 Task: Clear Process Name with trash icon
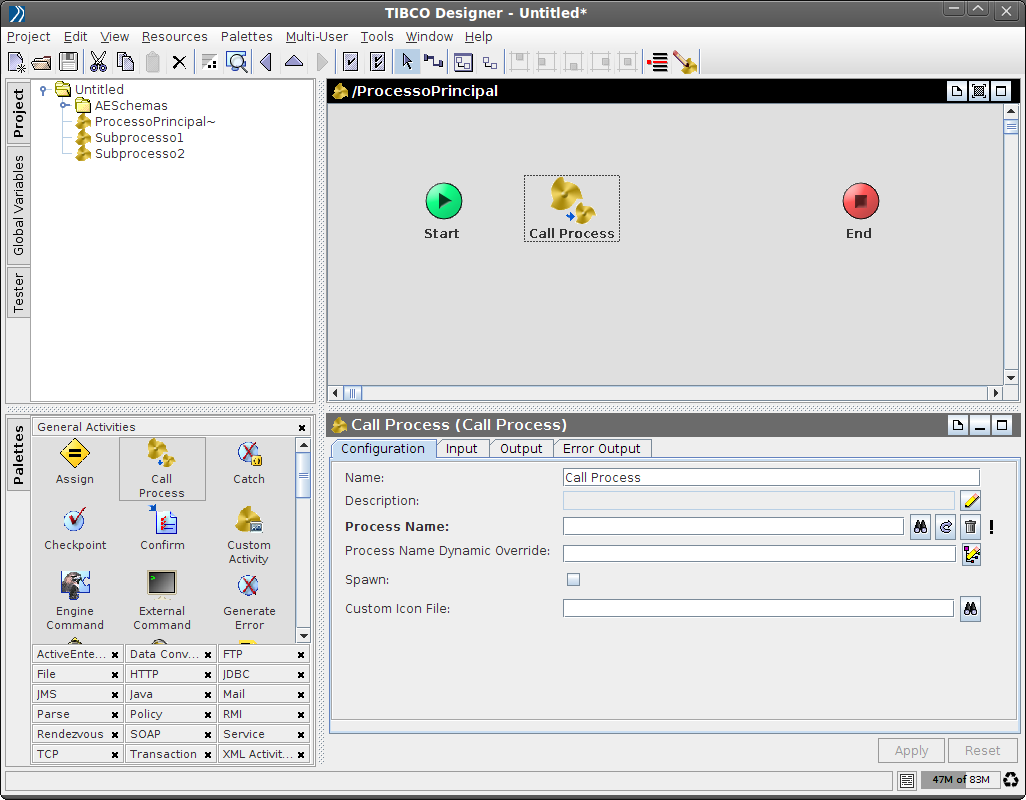(970, 527)
